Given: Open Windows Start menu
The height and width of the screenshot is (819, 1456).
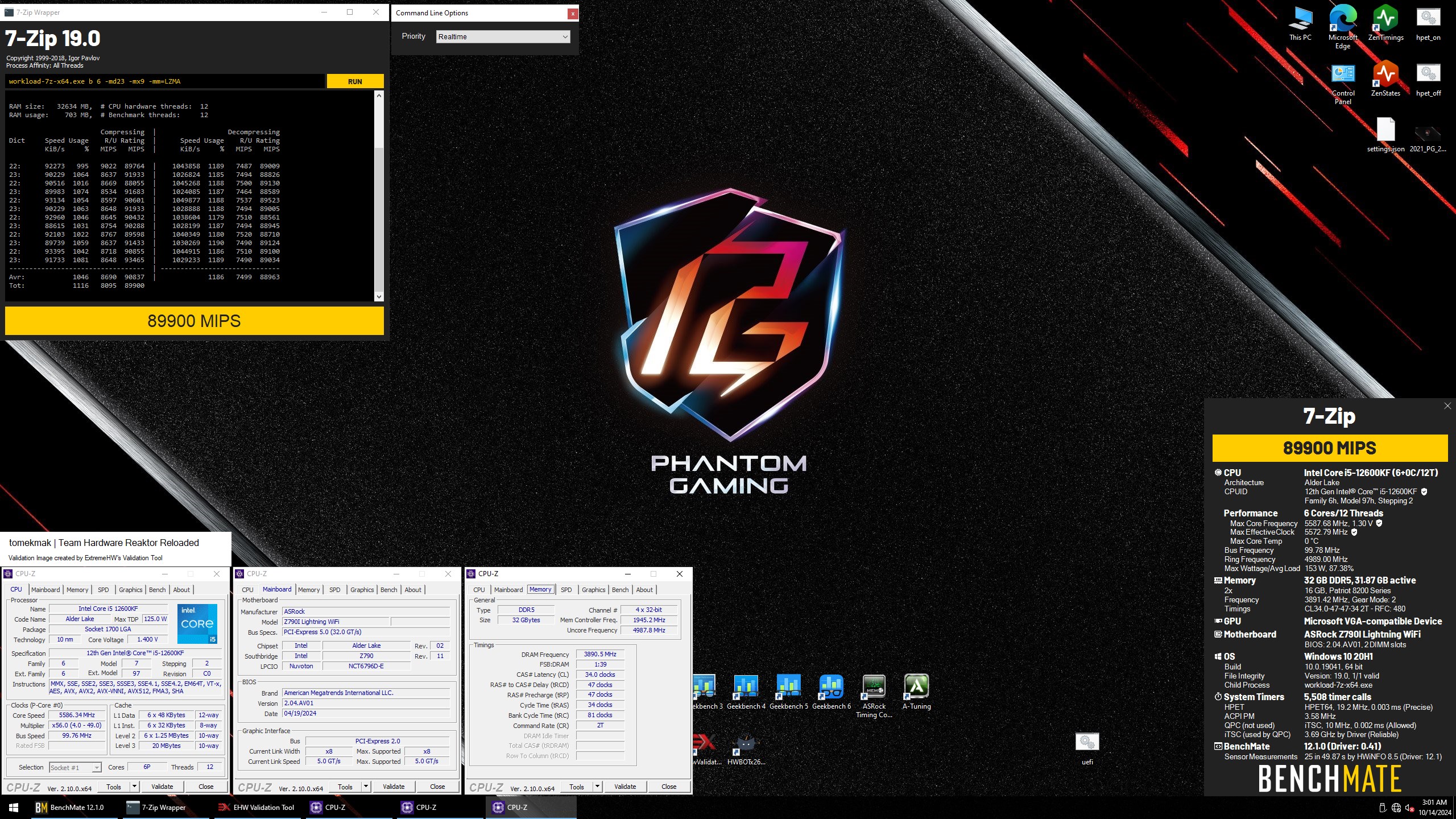Looking at the screenshot, I should [14, 807].
